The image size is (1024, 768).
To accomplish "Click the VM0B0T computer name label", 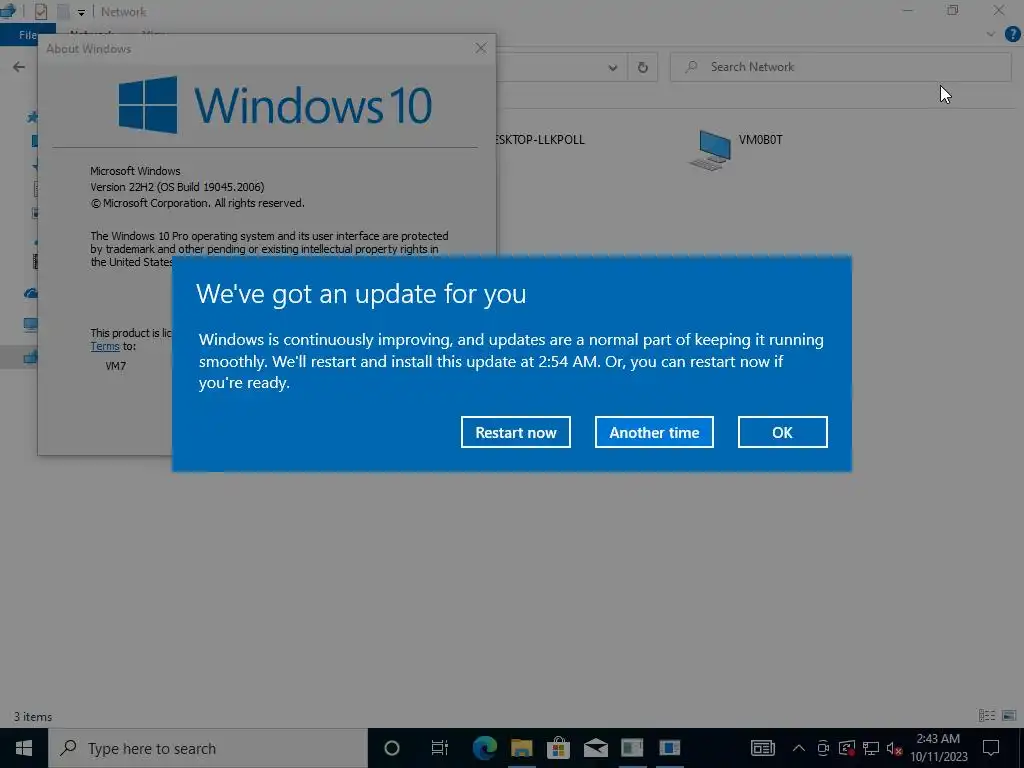I will point(760,140).
